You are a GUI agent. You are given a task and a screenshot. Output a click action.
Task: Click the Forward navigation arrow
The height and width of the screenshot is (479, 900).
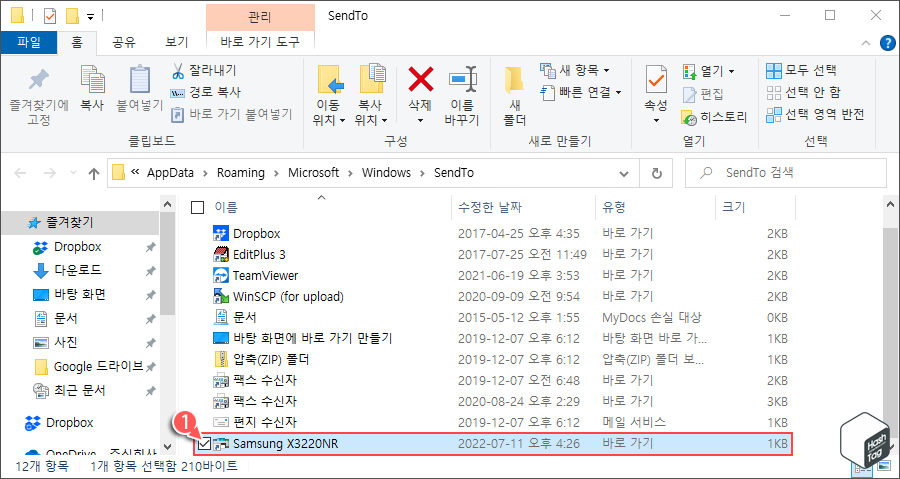tap(50, 173)
